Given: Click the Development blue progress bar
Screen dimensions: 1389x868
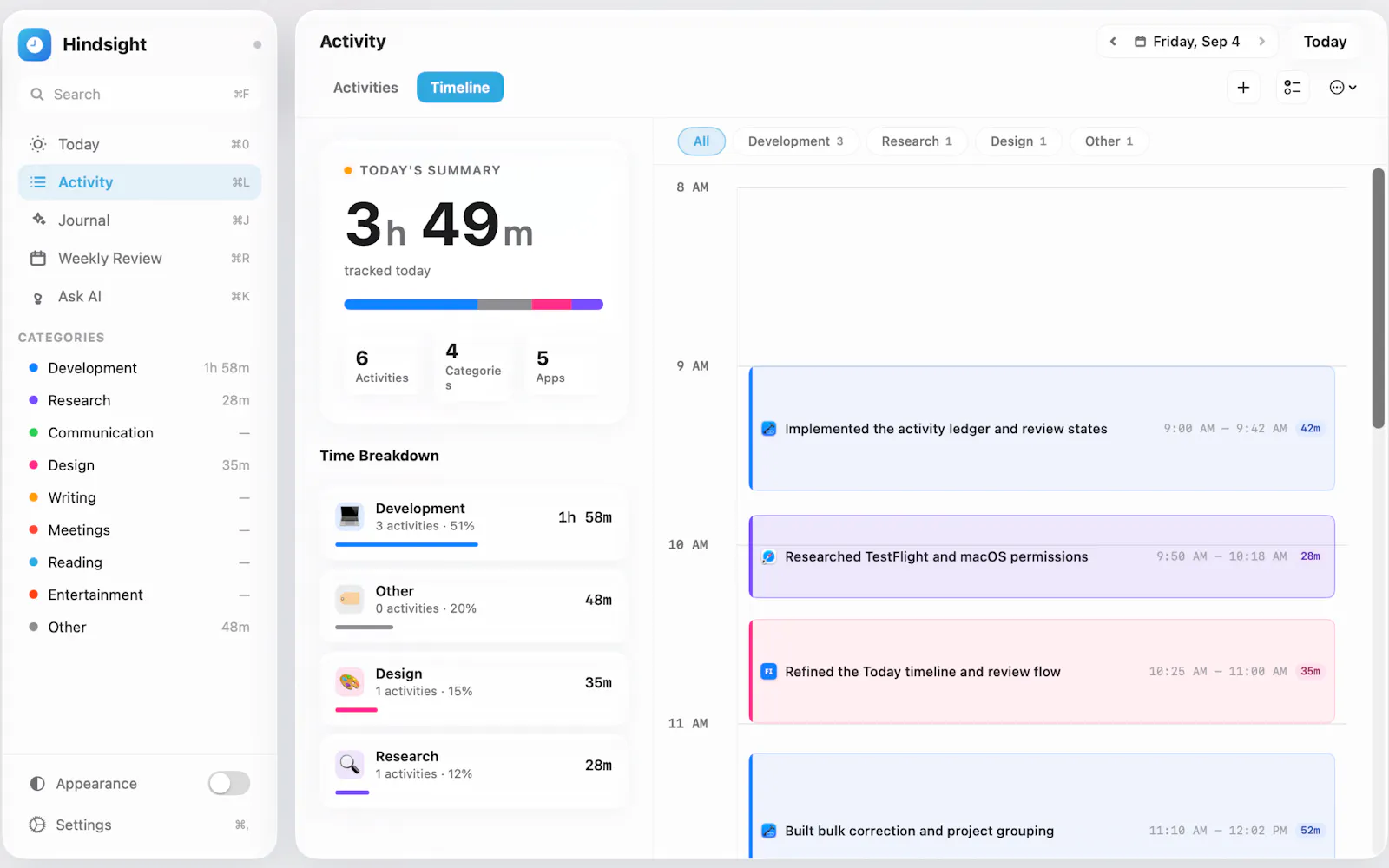Looking at the screenshot, I should 406,544.
